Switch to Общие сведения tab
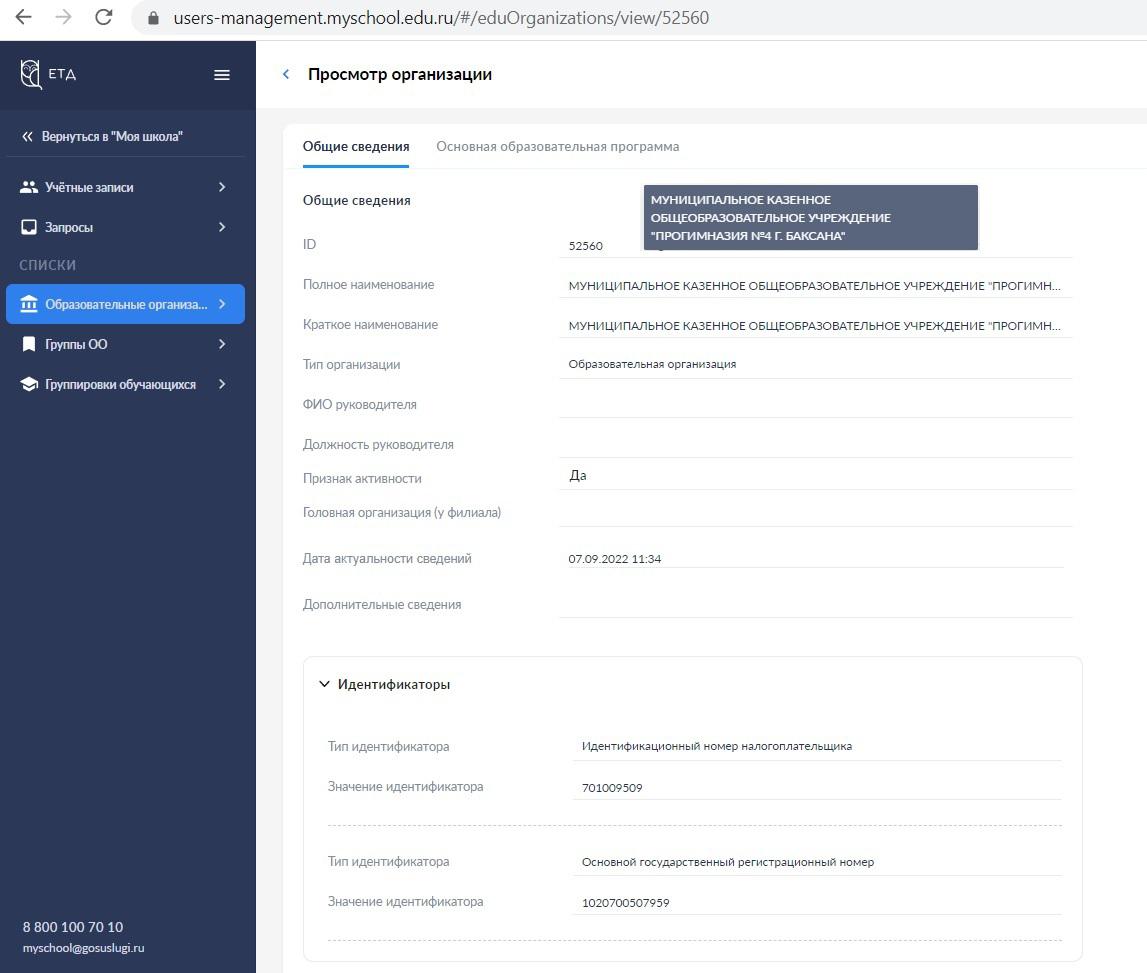Viewport: 1147px width, 973px height. [356, 146]
